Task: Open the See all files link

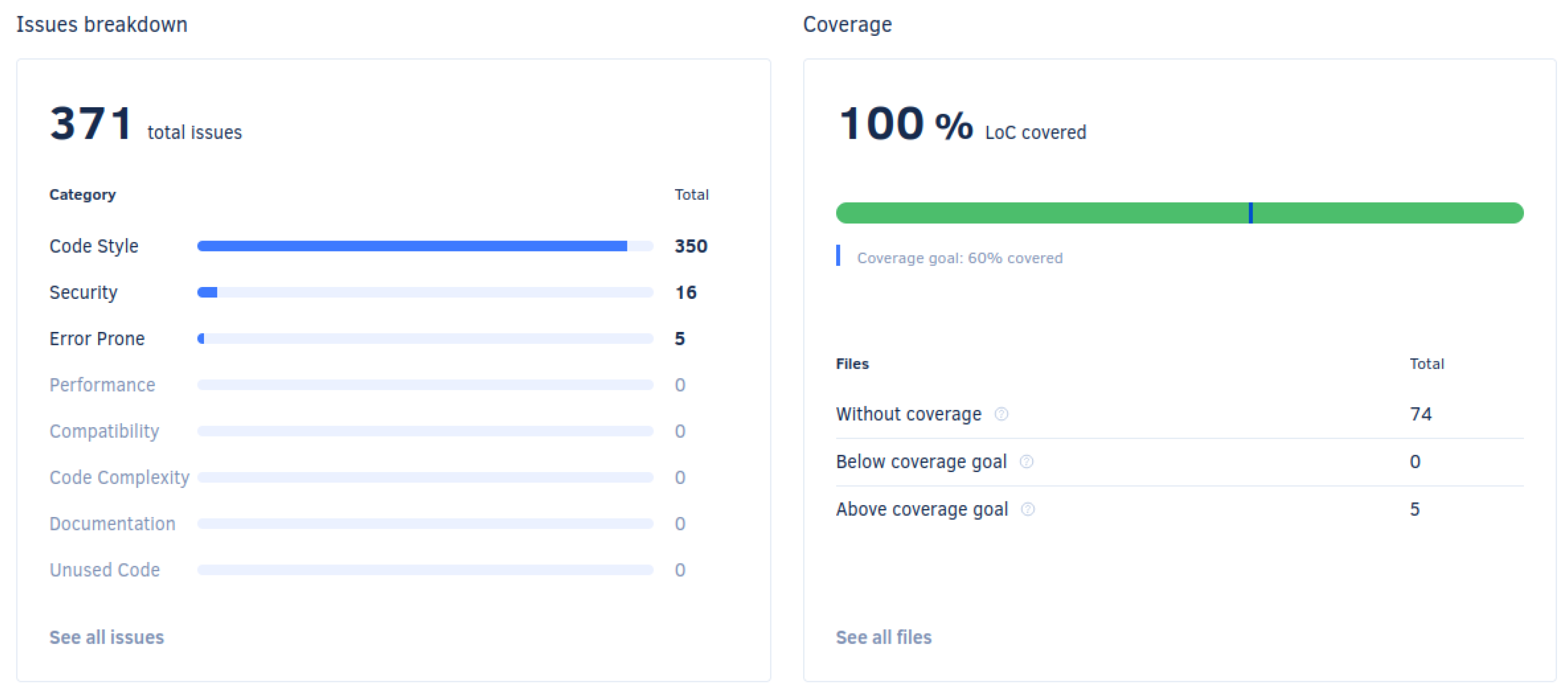Action: 883,637
